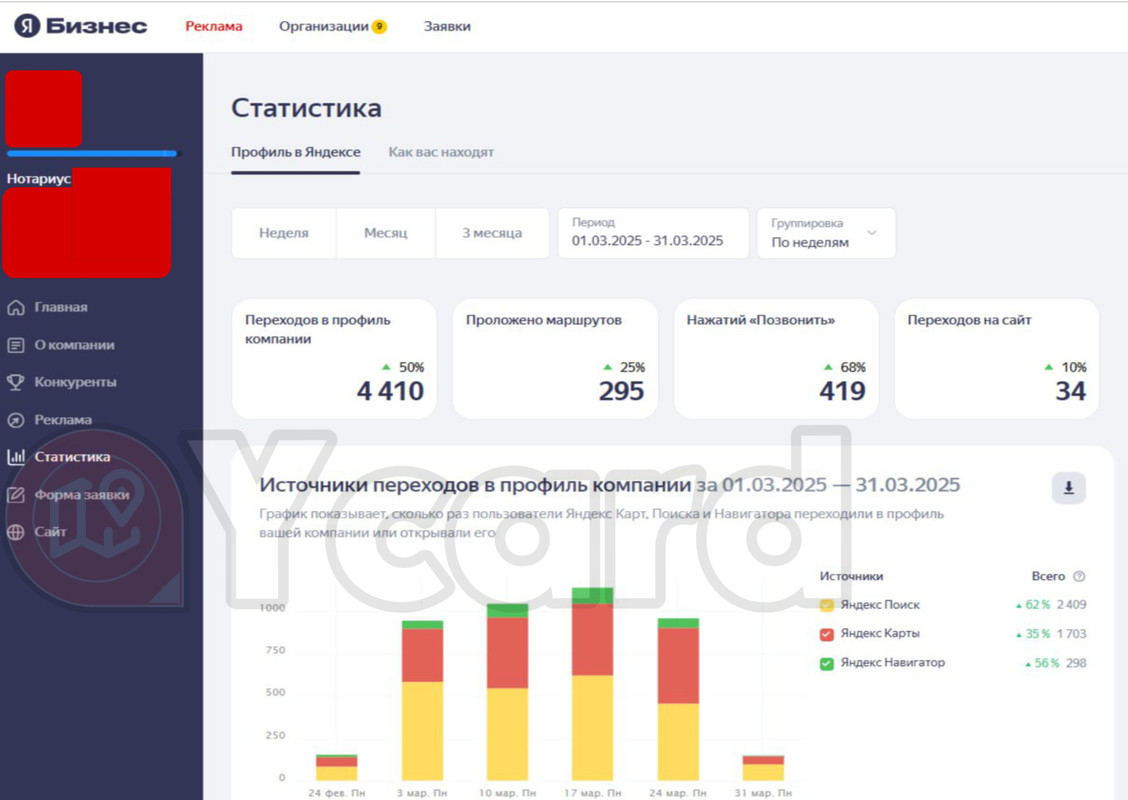Open Форма заявки in sidebar
The image size is (1128, 800).
pyautogui.click(x=82, y=495)
